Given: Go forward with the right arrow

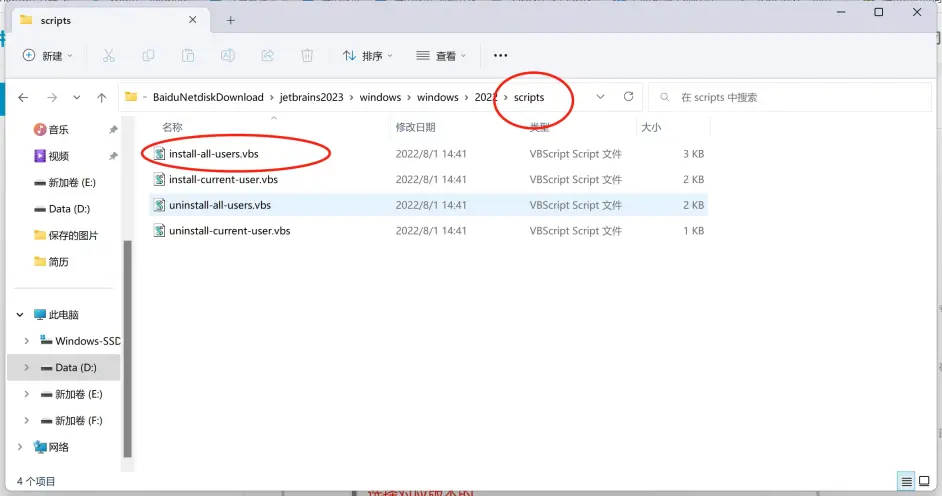Looking at the screenshot, I should click(x=52, y=97).
